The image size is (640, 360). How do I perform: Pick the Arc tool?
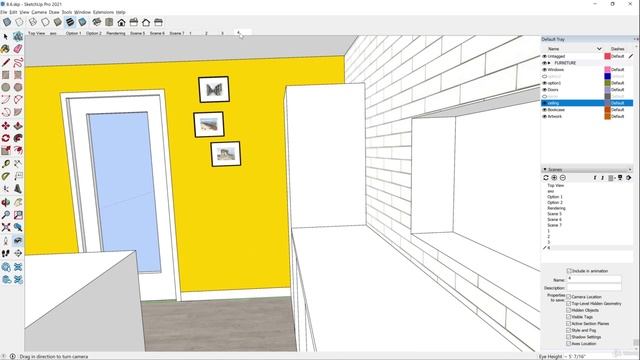(6, 99)
